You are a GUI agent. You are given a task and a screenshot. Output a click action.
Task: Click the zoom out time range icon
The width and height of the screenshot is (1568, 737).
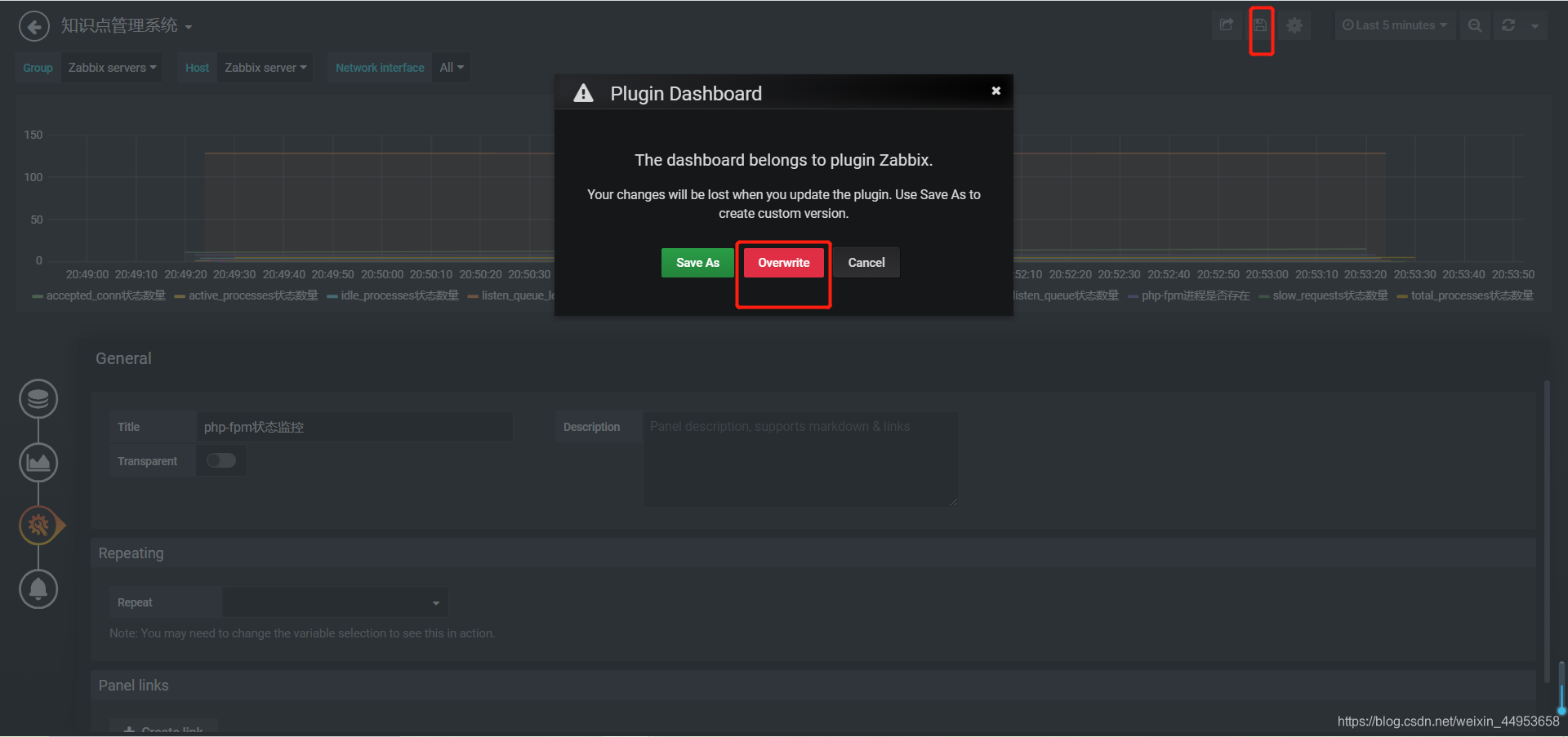(1475, 25)
